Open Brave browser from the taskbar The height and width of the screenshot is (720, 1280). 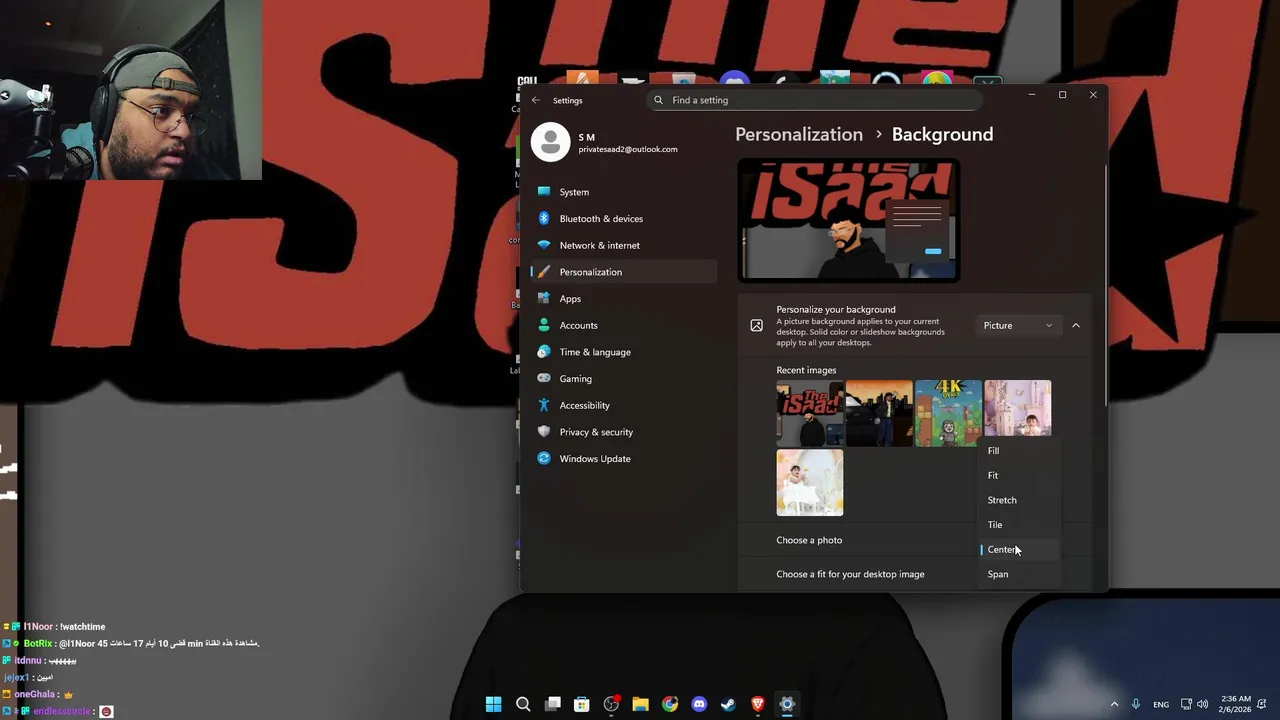pos(758,704)
